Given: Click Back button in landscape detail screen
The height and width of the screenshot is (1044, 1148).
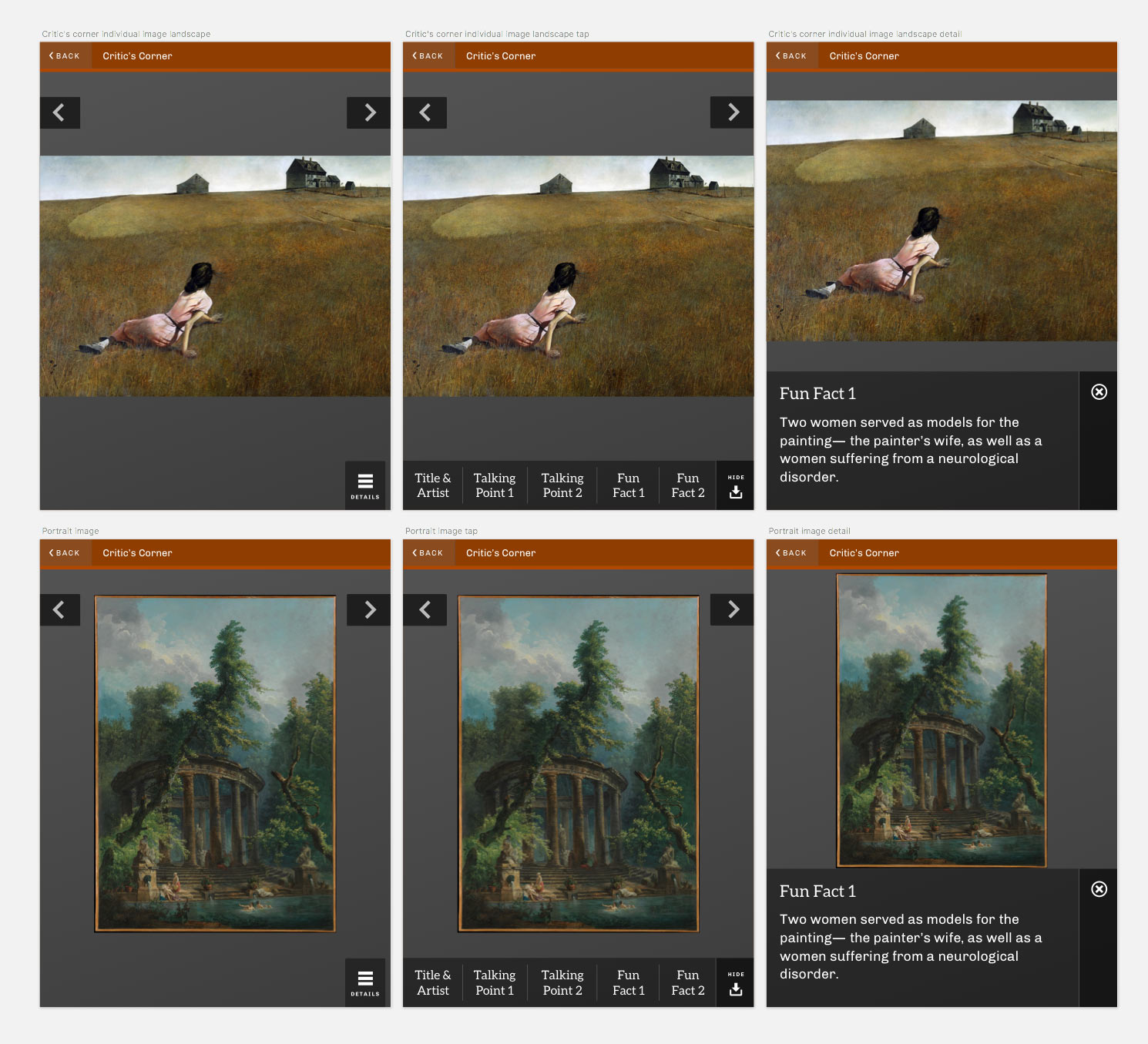Looking at the screenshot, I should coord(792,55).
